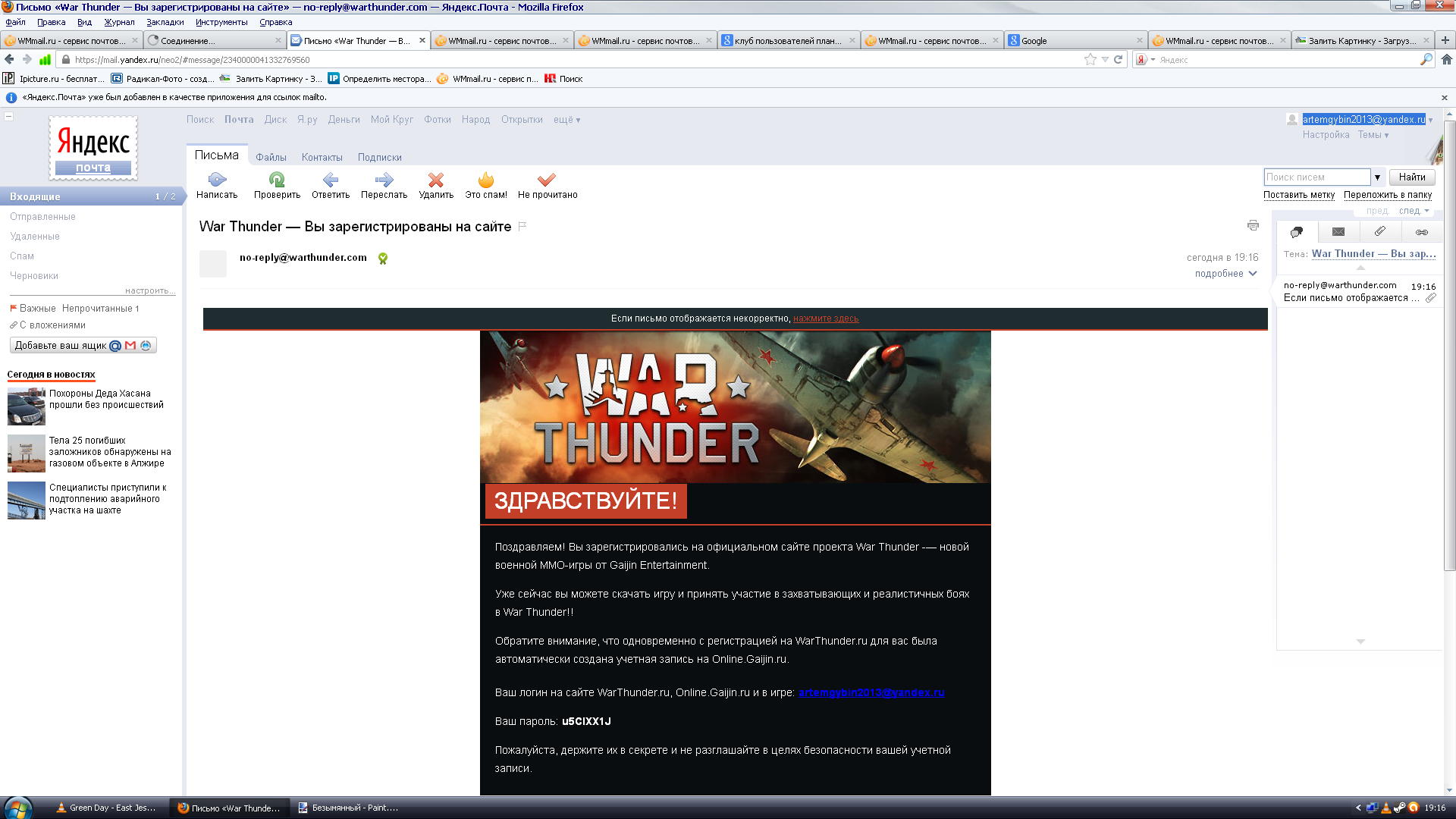This screenshot has height=819, width=1456.
Task: Click the Написать compose mail icon
Action: 217,180
